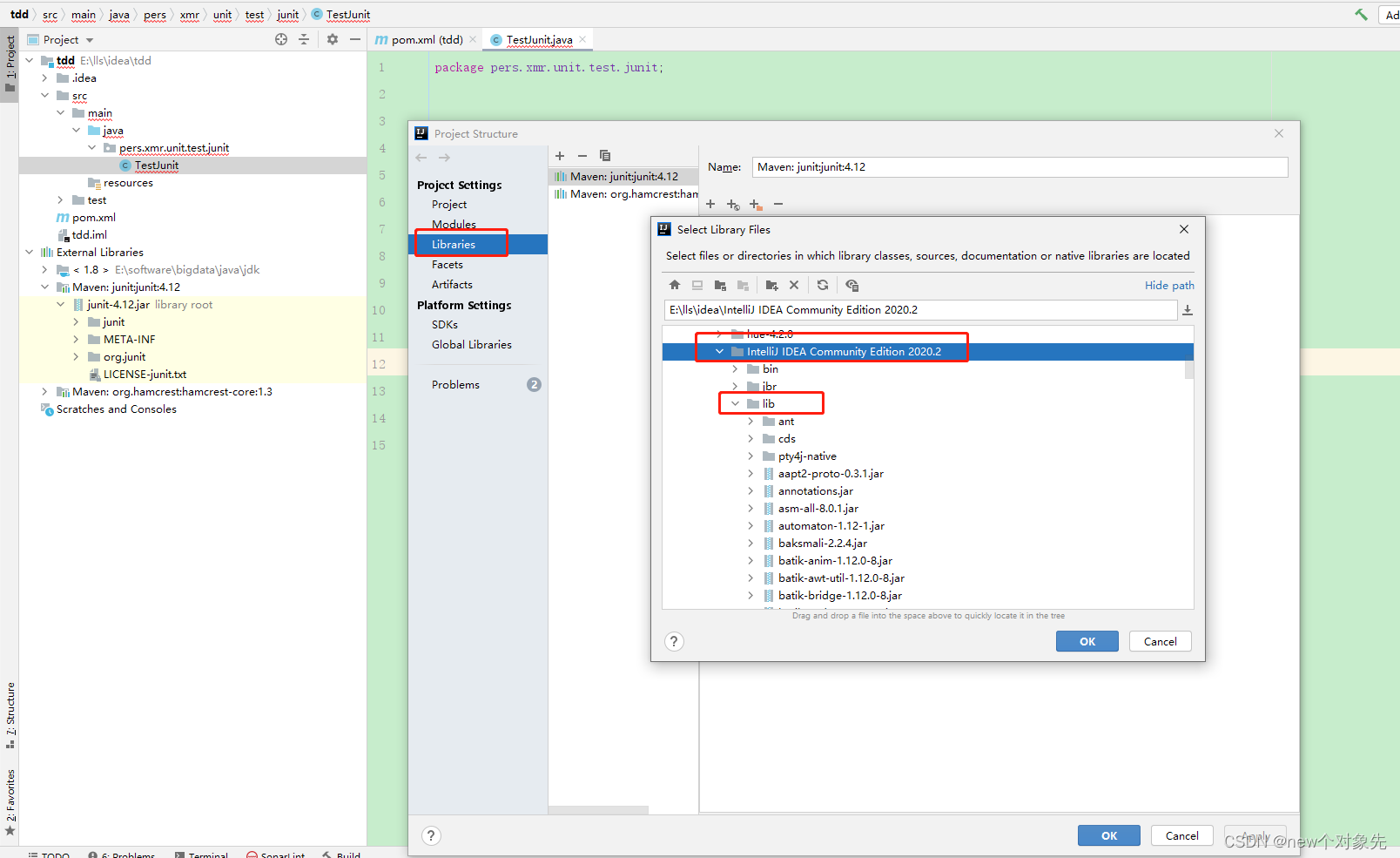Screen dimensions: 1400x858
Task: Select batik-anim-1.12.0-8.jar file
Action: [x=836, y=561]
